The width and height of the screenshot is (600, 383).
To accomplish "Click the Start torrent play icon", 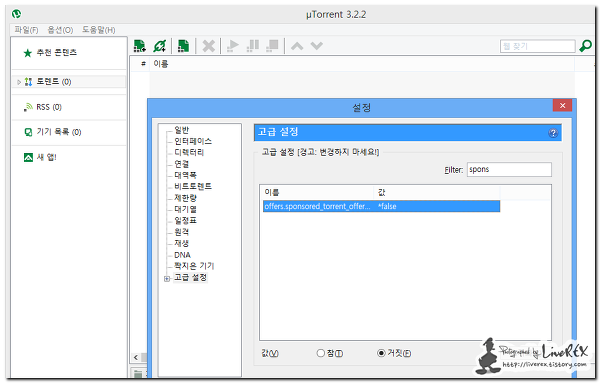I will (x=233, y=46).
